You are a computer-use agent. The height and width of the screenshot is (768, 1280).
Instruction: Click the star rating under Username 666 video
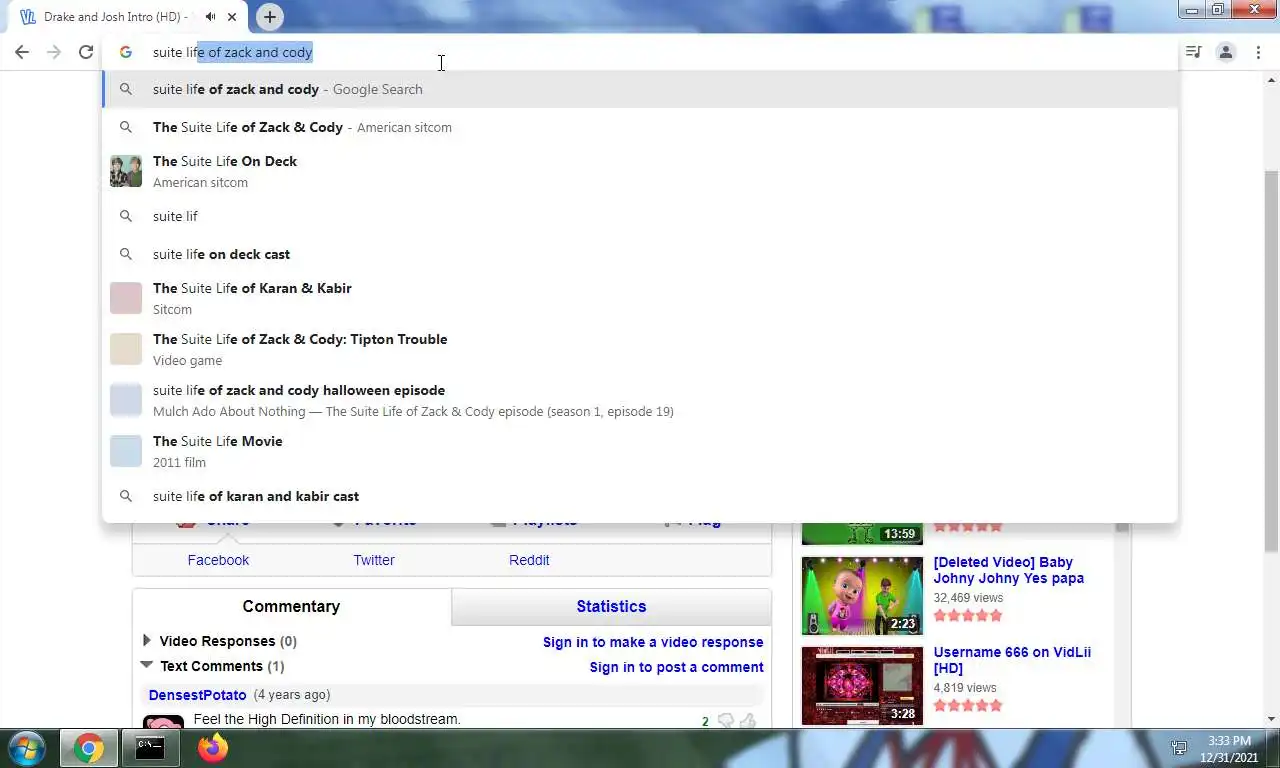[x=967, y=705]
